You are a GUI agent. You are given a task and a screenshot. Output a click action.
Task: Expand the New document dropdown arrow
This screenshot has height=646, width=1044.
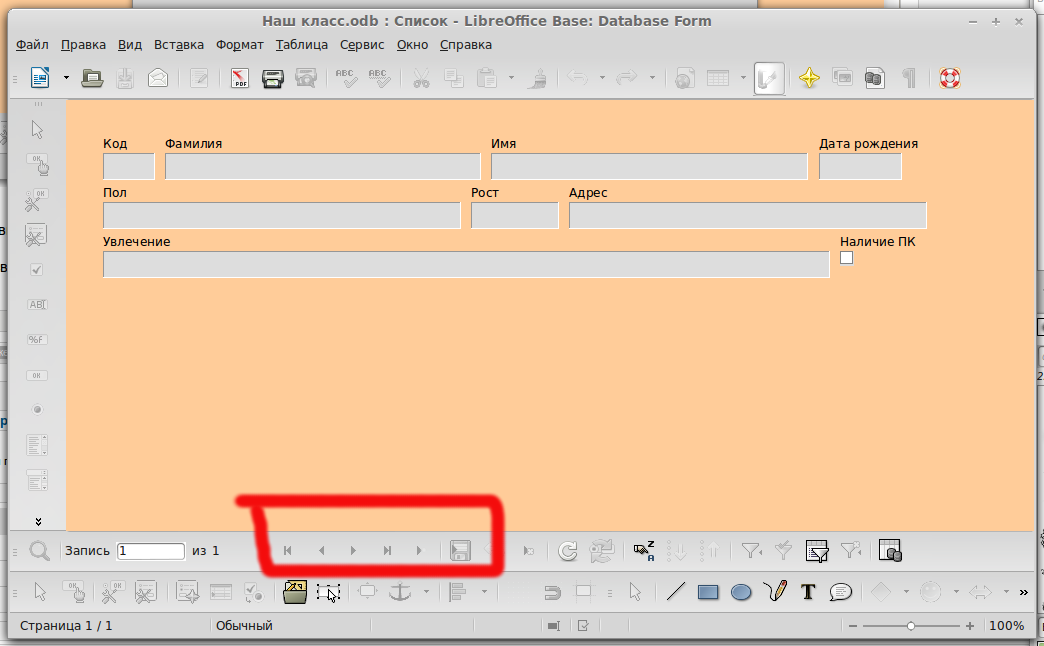pyautogui.click(x=66, y=78)
